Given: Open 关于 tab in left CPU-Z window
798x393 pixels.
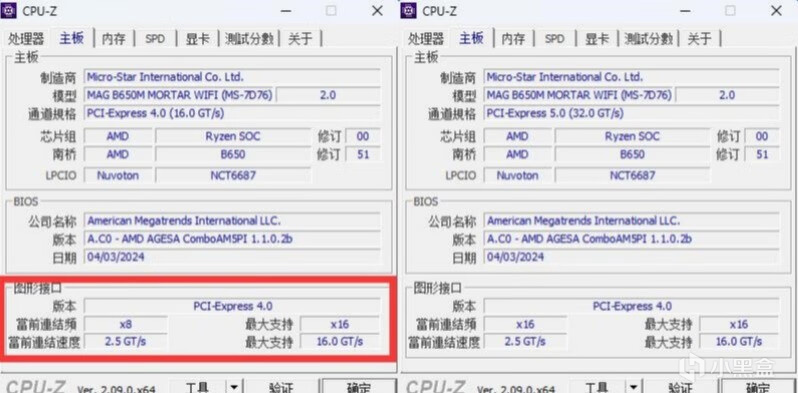Looking at the screenshot, I should [x=300, y=38].
